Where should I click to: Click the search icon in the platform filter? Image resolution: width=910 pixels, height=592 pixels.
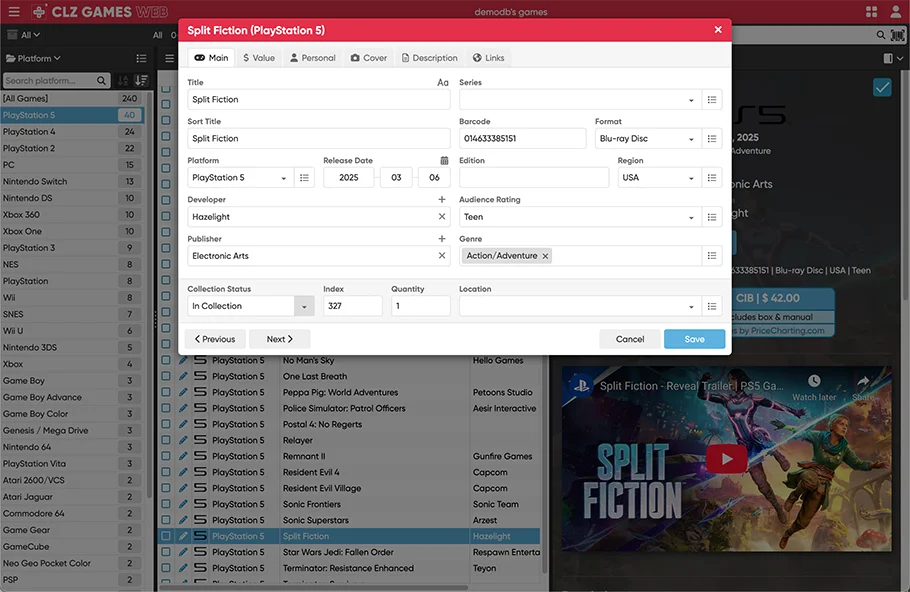101,81
